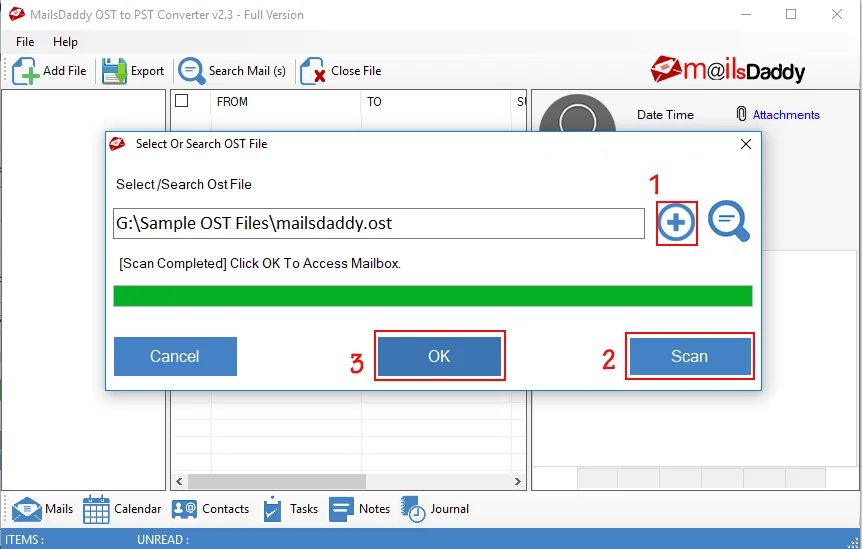Click the Export toolbar icon
This screenshot has width=862, height=549.
coord(114,71)
